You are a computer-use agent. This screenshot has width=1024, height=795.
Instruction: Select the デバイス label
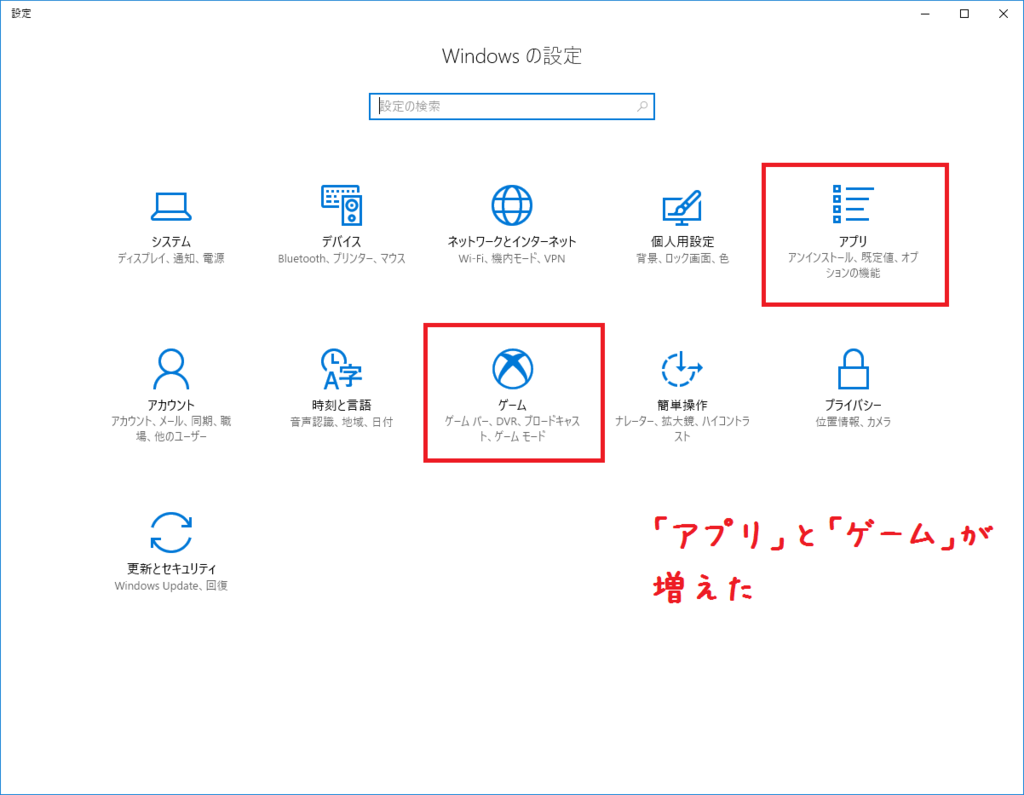(x=342, y=242)
